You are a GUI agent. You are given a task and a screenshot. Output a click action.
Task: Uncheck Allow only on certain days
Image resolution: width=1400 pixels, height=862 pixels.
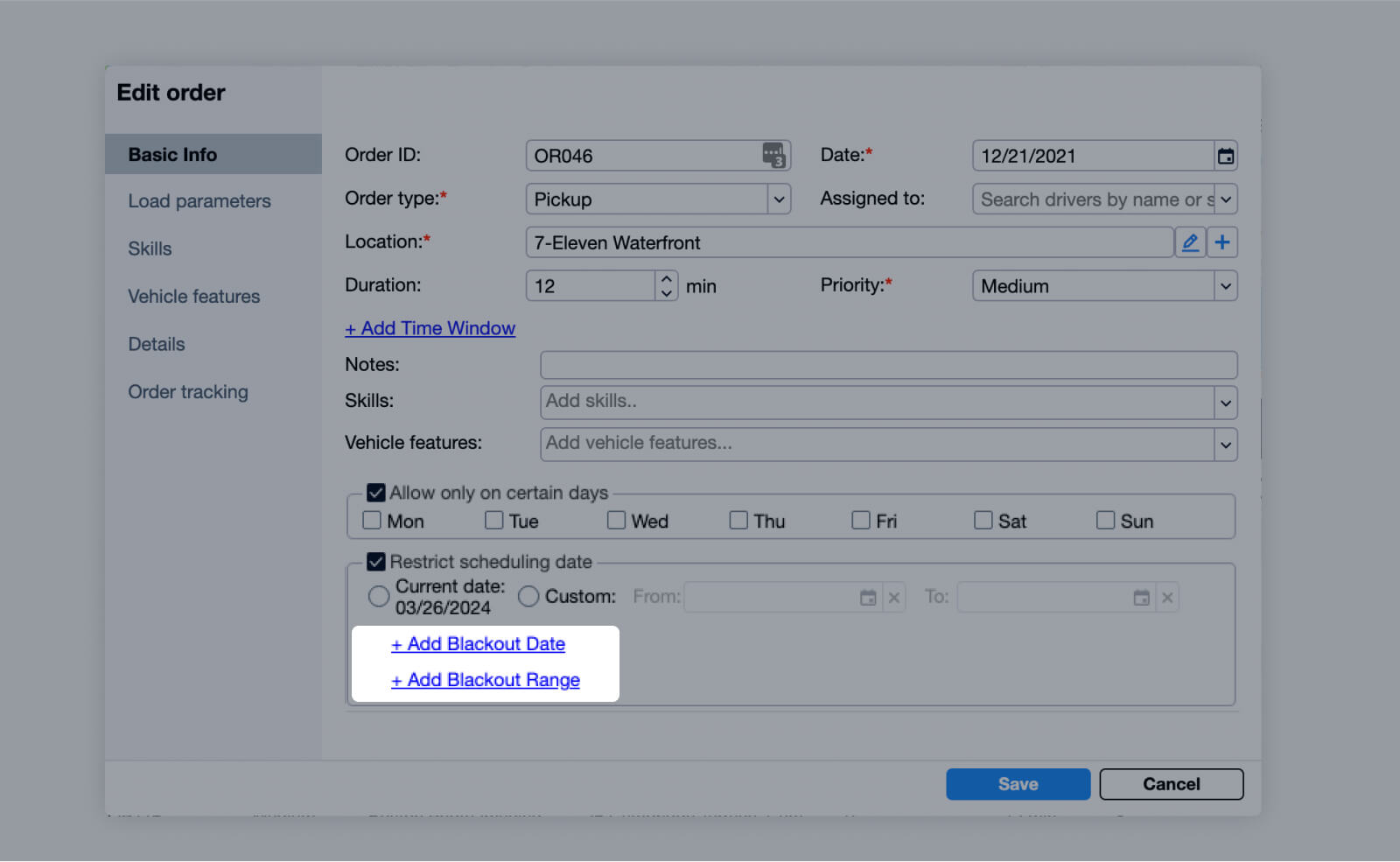click(376, 493)
